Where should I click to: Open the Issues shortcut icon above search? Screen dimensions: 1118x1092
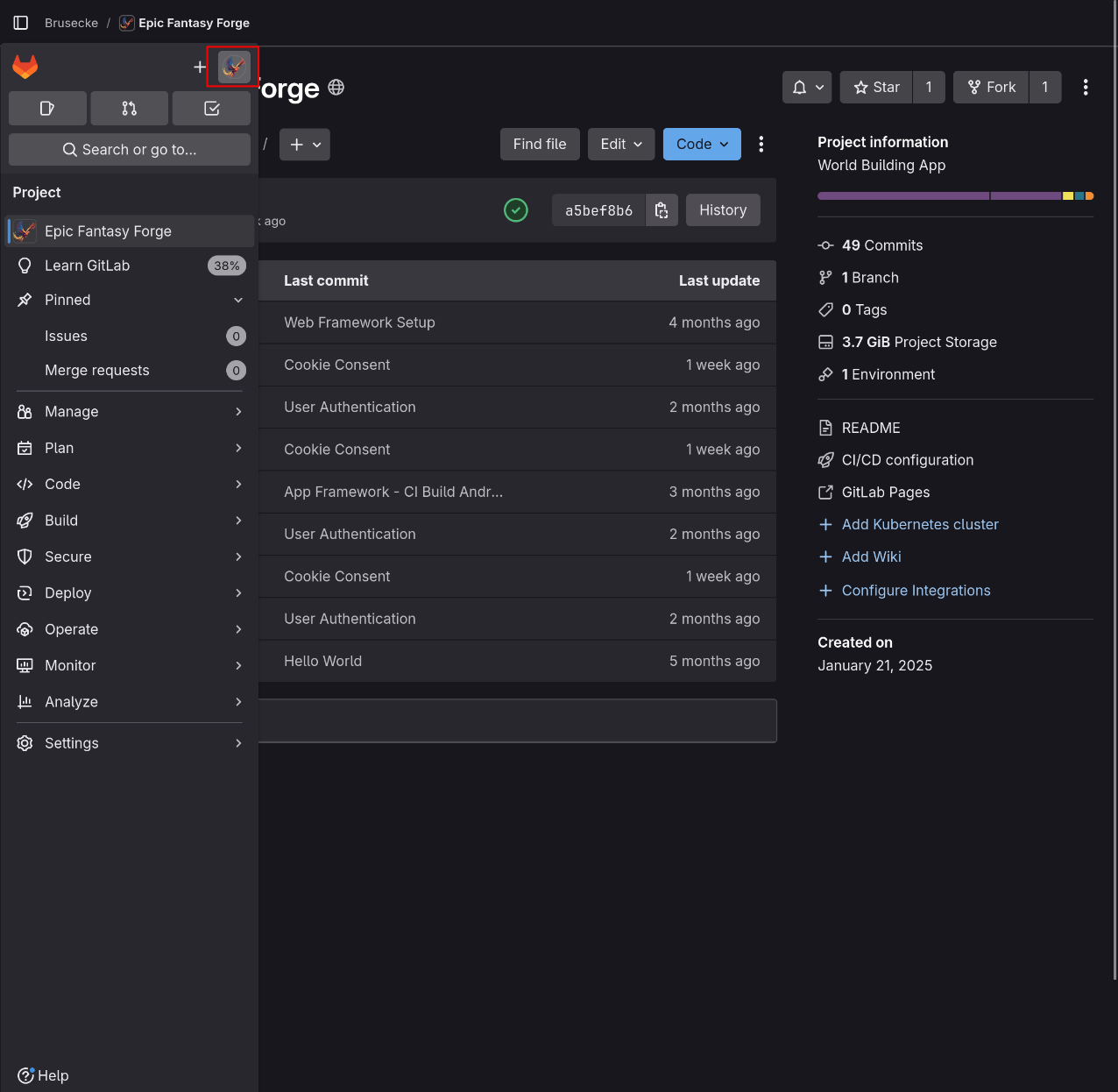pyautogui.click(x=47, y=108)
